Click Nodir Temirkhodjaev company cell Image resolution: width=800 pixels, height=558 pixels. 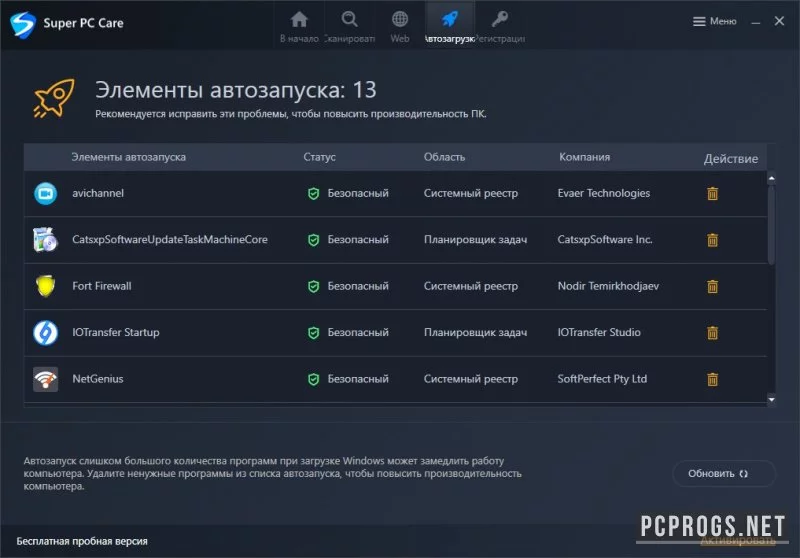coord(608,286)
